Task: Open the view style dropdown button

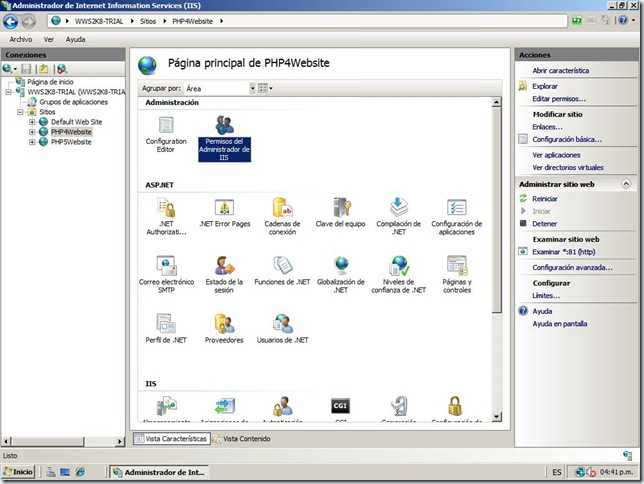Action: point(265,88)
